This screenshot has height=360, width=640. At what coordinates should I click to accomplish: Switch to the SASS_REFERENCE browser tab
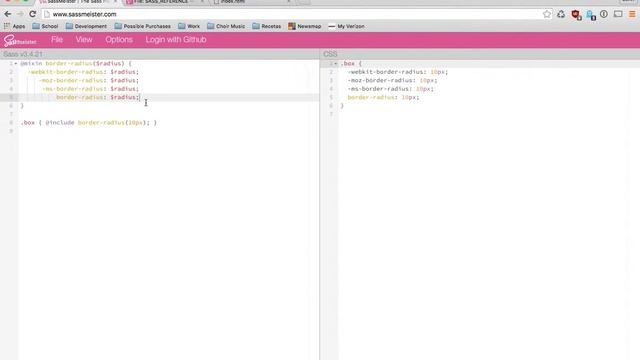pos(165,2)
